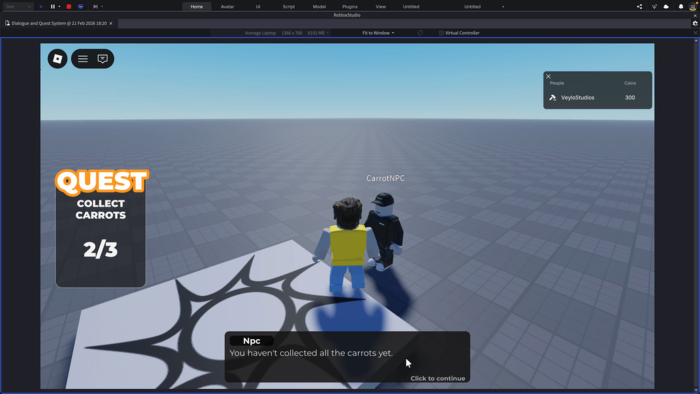Open the UI ribbon tab

tap(258, 7)
